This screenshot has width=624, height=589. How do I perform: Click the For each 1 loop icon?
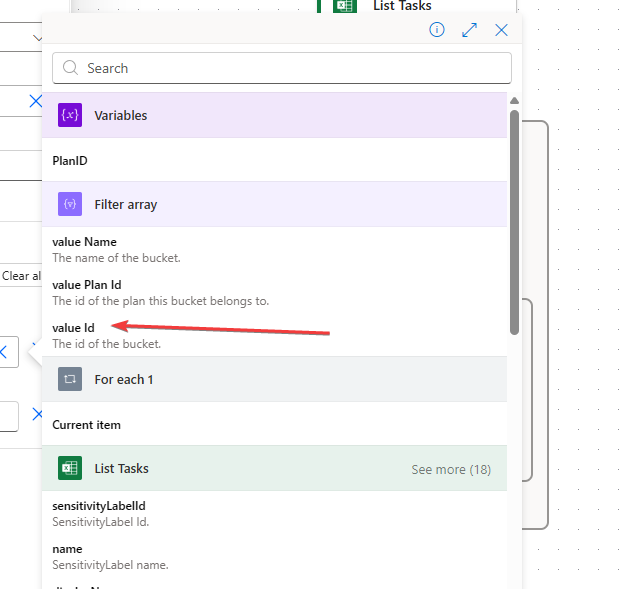pos(70,380)
